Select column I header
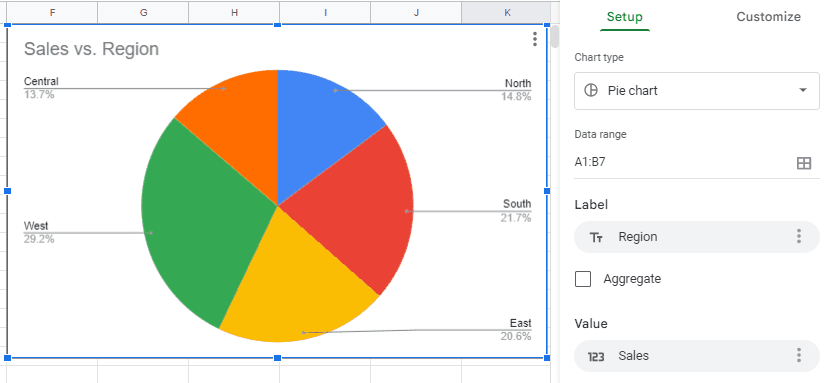835x383 pixels. coord(325,12)
